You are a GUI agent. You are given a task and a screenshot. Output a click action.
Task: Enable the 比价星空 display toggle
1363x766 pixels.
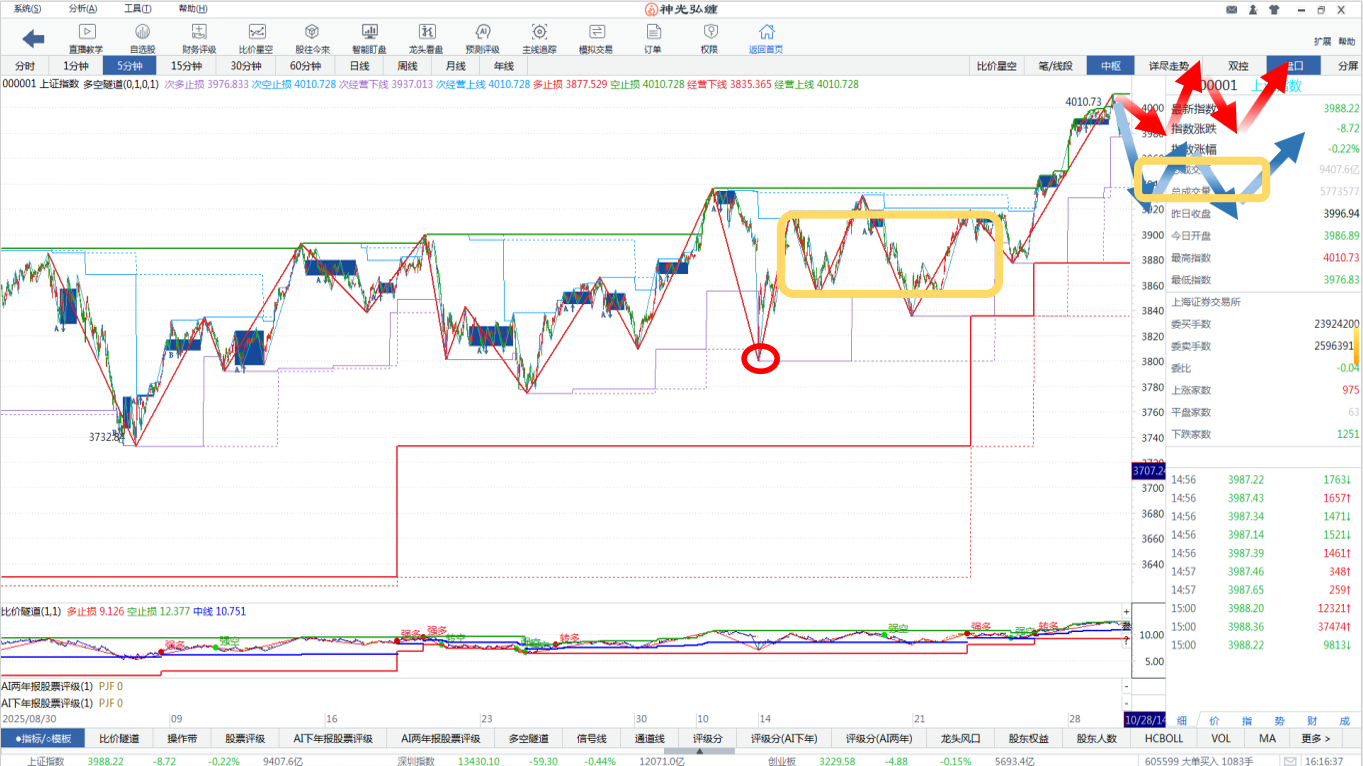[x=997, y=66]
